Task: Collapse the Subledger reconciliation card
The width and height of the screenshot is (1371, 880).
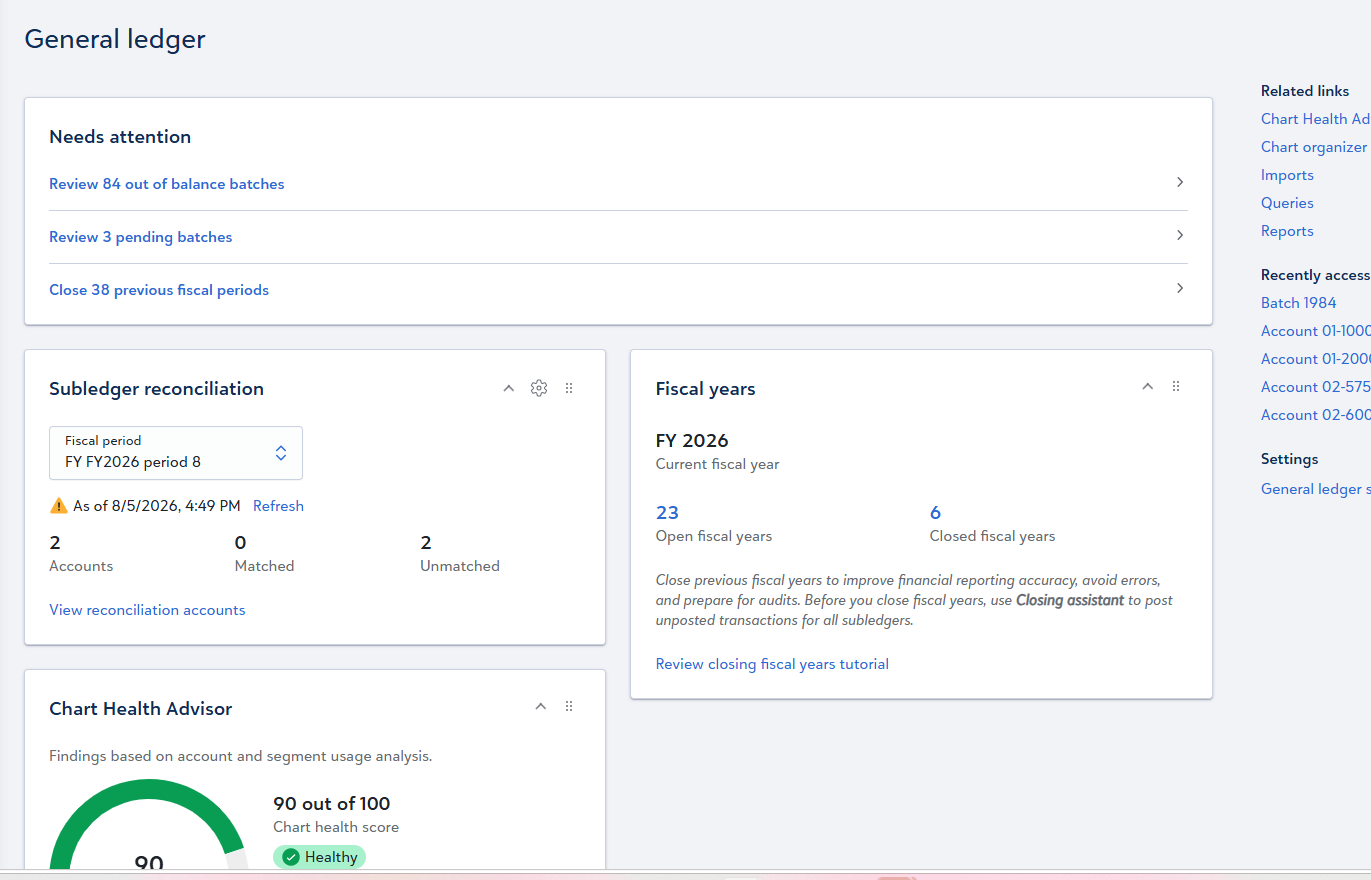Action: point(509,388)
